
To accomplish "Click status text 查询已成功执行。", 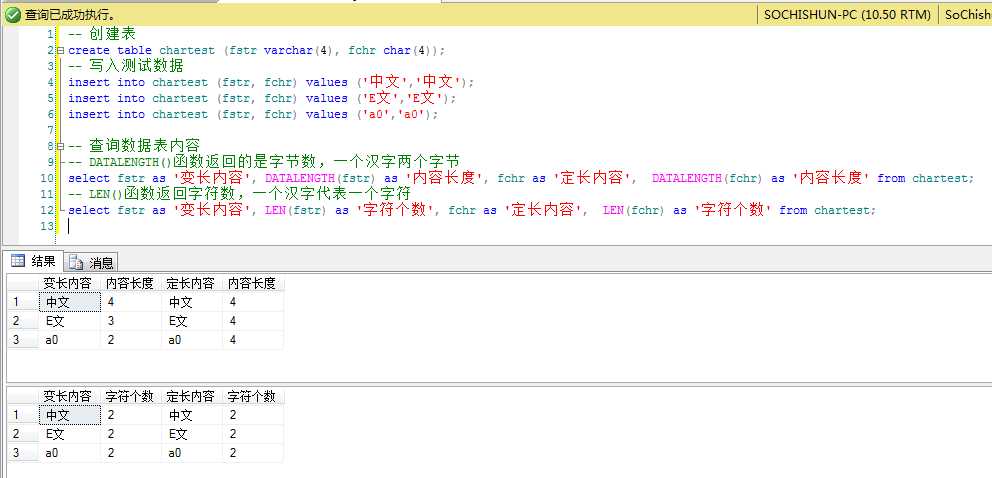I will tap(70, 15).
